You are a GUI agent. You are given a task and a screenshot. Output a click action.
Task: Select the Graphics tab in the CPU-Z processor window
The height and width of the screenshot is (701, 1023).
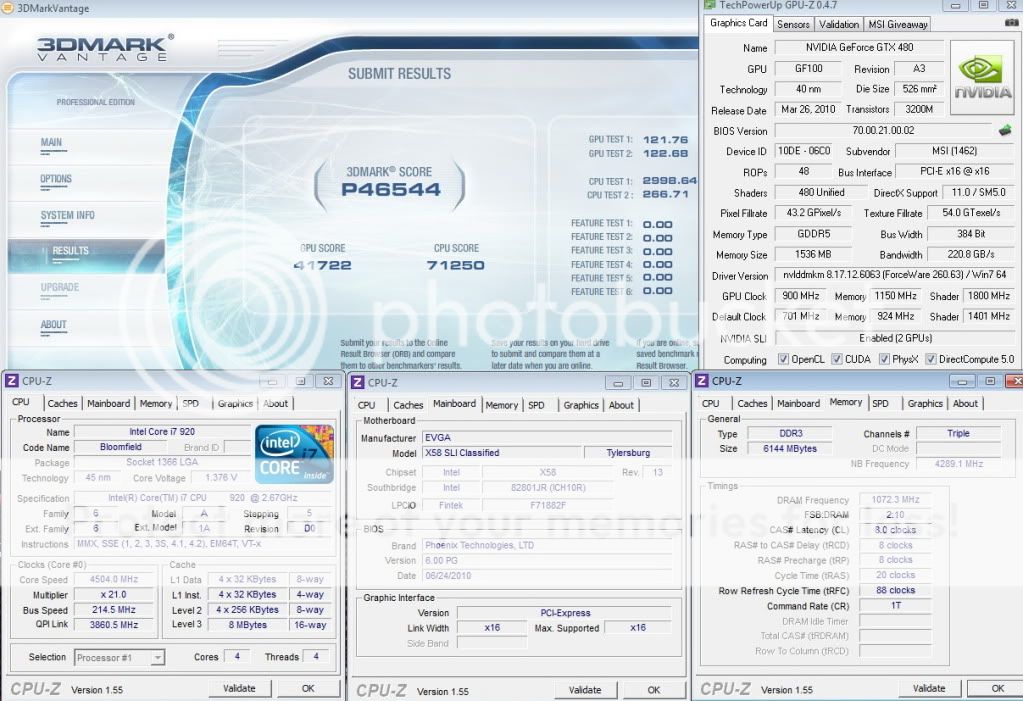pos(235,403)
